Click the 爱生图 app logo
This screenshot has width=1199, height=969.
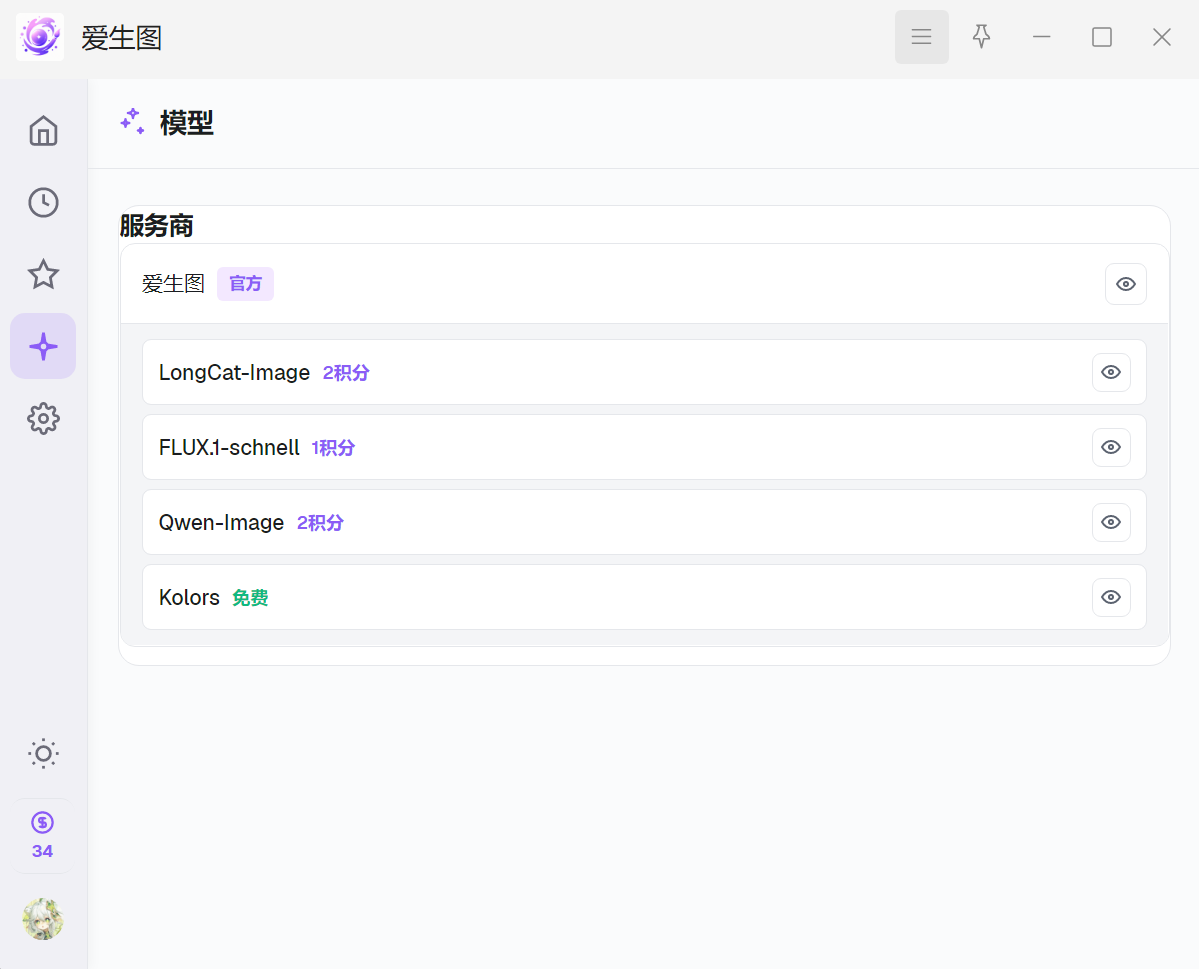40,37
